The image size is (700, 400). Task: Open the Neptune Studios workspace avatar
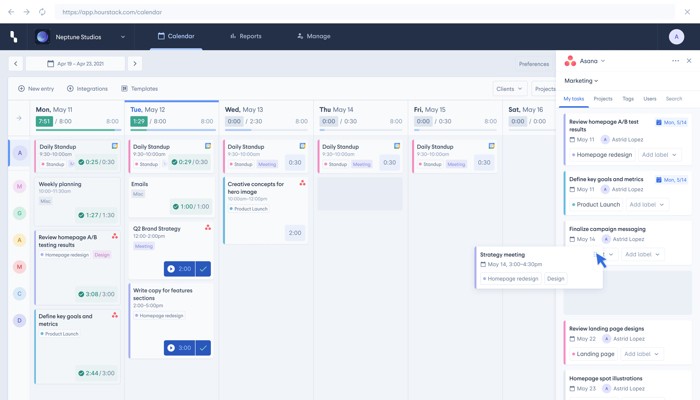(x=42, y=37)
